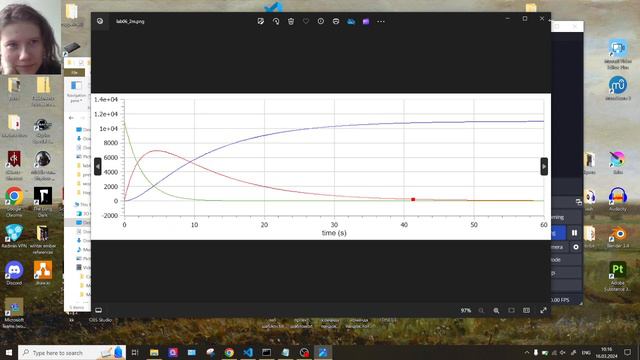Screen dimensions: 640x360
Task: Expand the hidden system tray icons
Action: (x=527, y=352)
